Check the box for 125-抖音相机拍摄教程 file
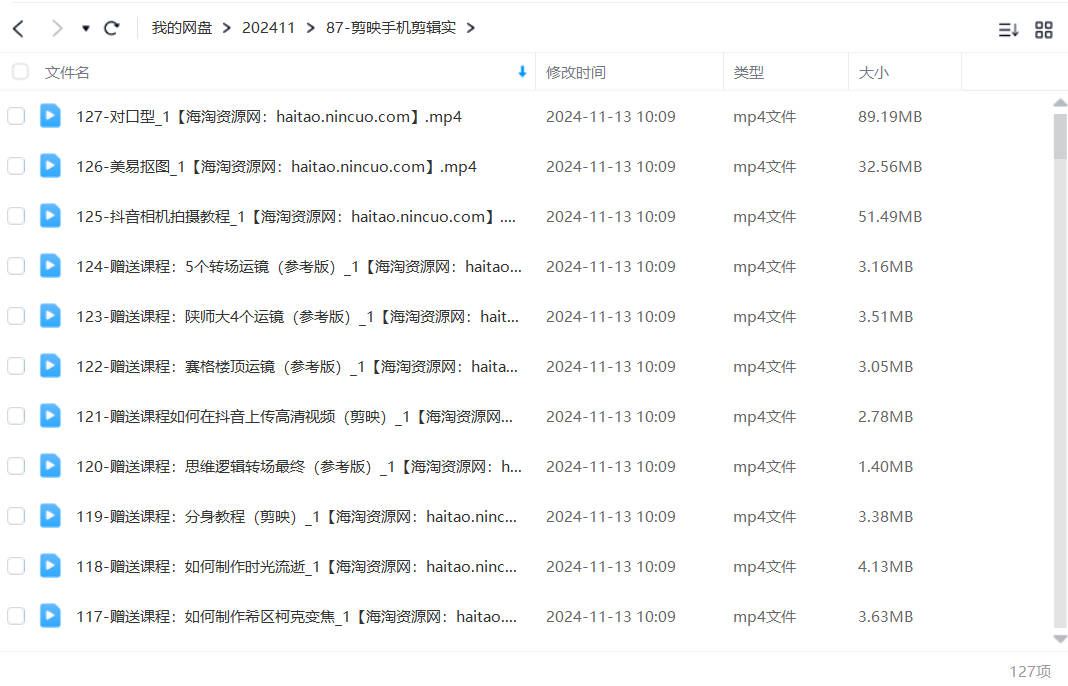Image resolution: width=1068 pixels, height=686 pixels. click(x=16, y=216)
